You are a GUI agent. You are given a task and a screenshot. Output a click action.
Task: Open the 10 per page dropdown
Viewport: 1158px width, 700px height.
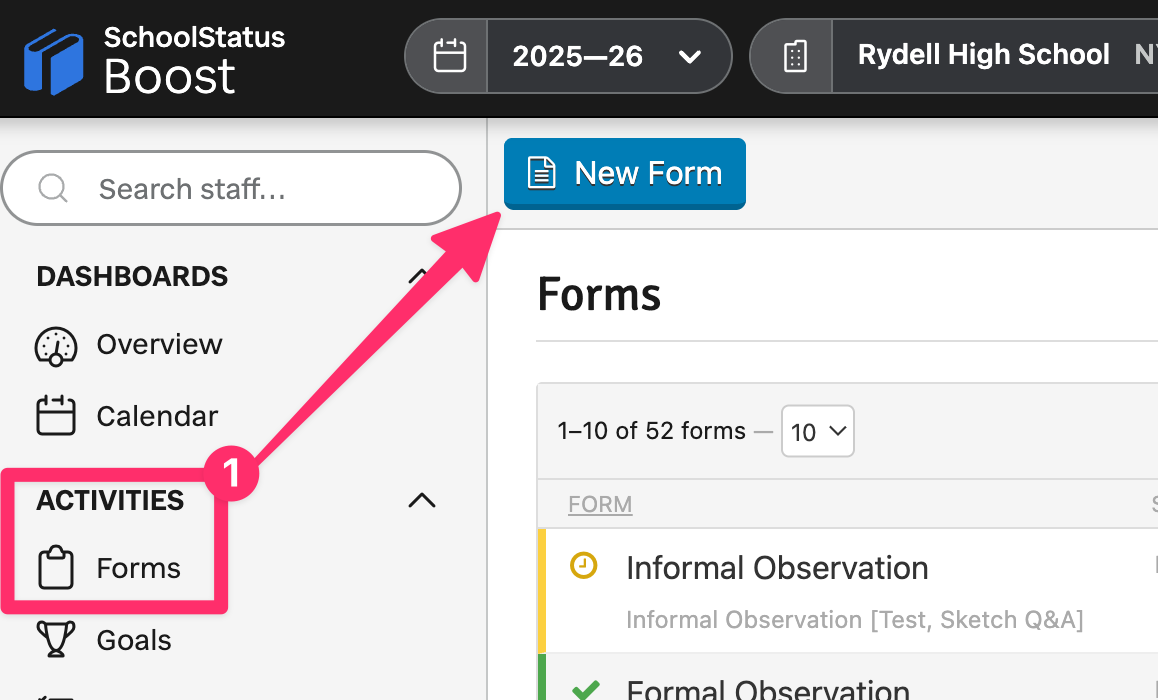coord(818,431)
